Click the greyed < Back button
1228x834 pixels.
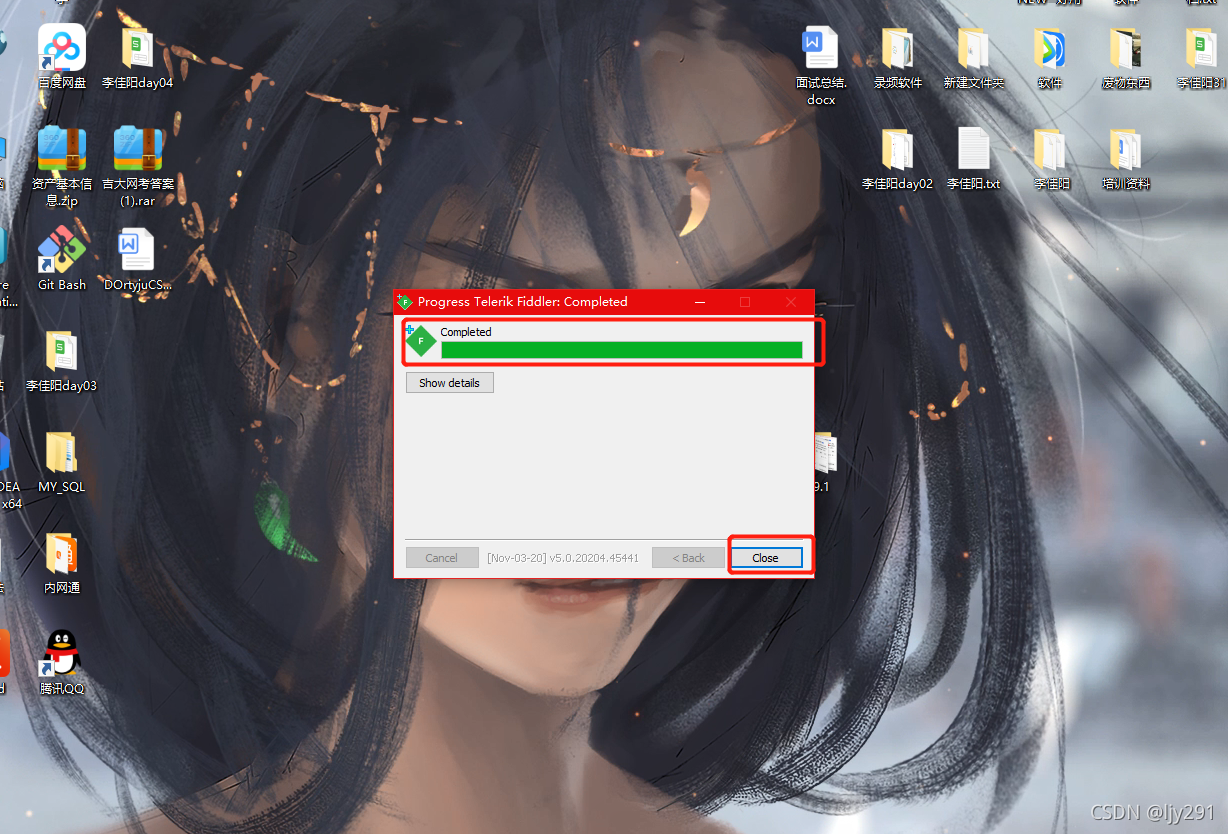(688, 558)
